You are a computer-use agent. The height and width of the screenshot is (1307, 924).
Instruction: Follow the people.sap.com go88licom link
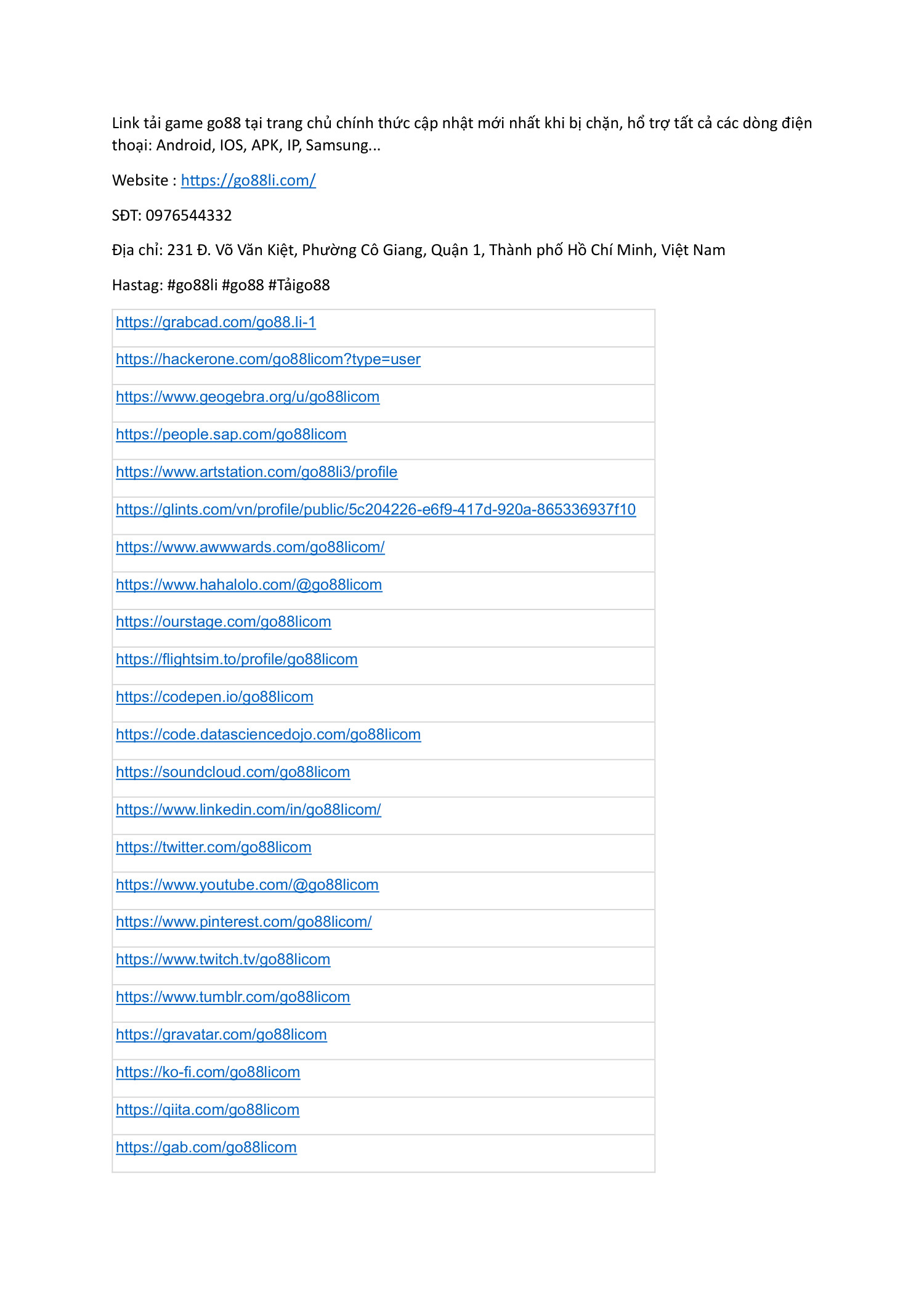(x=231, y=434)
